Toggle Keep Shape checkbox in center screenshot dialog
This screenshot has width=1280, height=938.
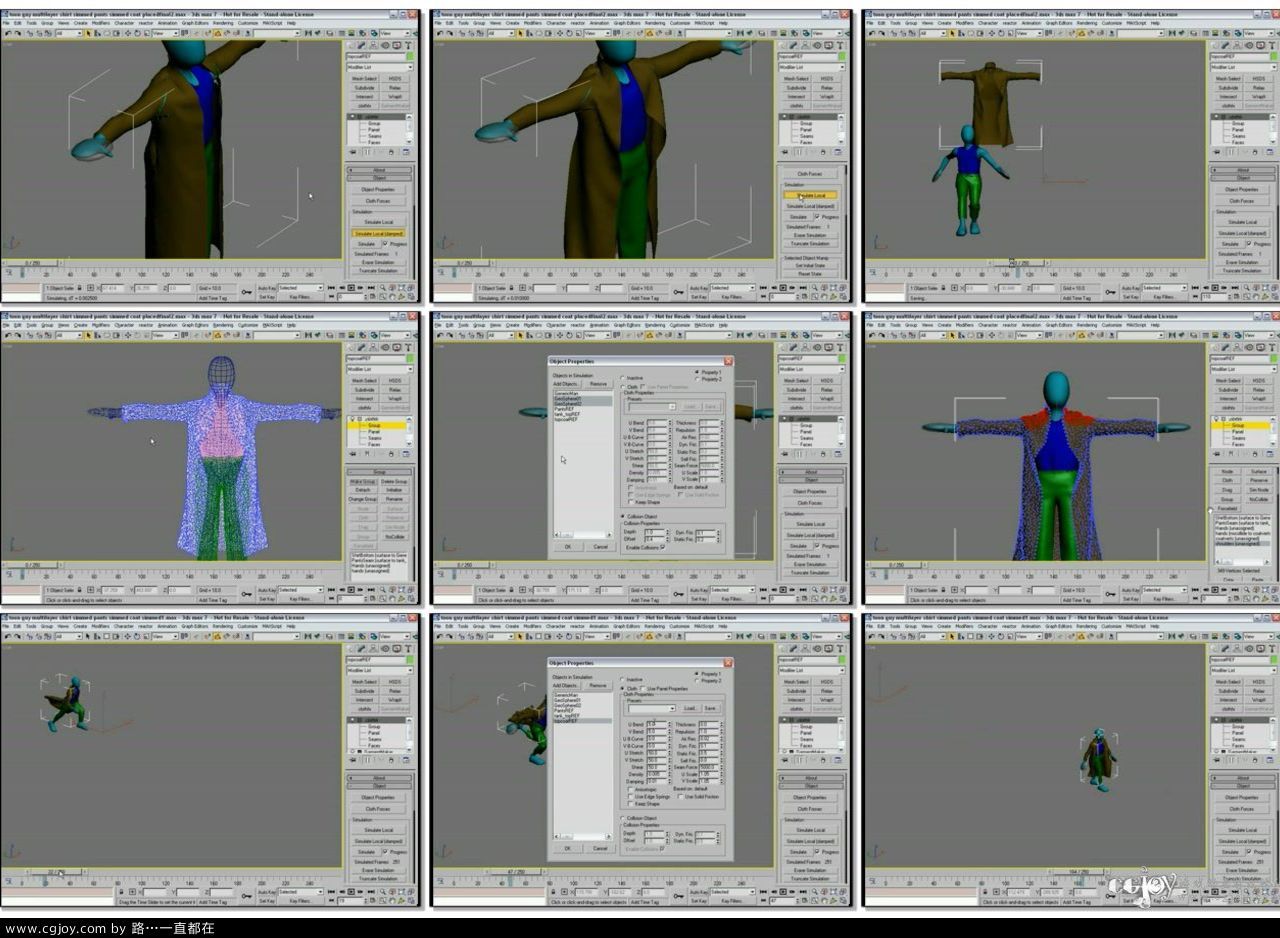tap(630, 502)
